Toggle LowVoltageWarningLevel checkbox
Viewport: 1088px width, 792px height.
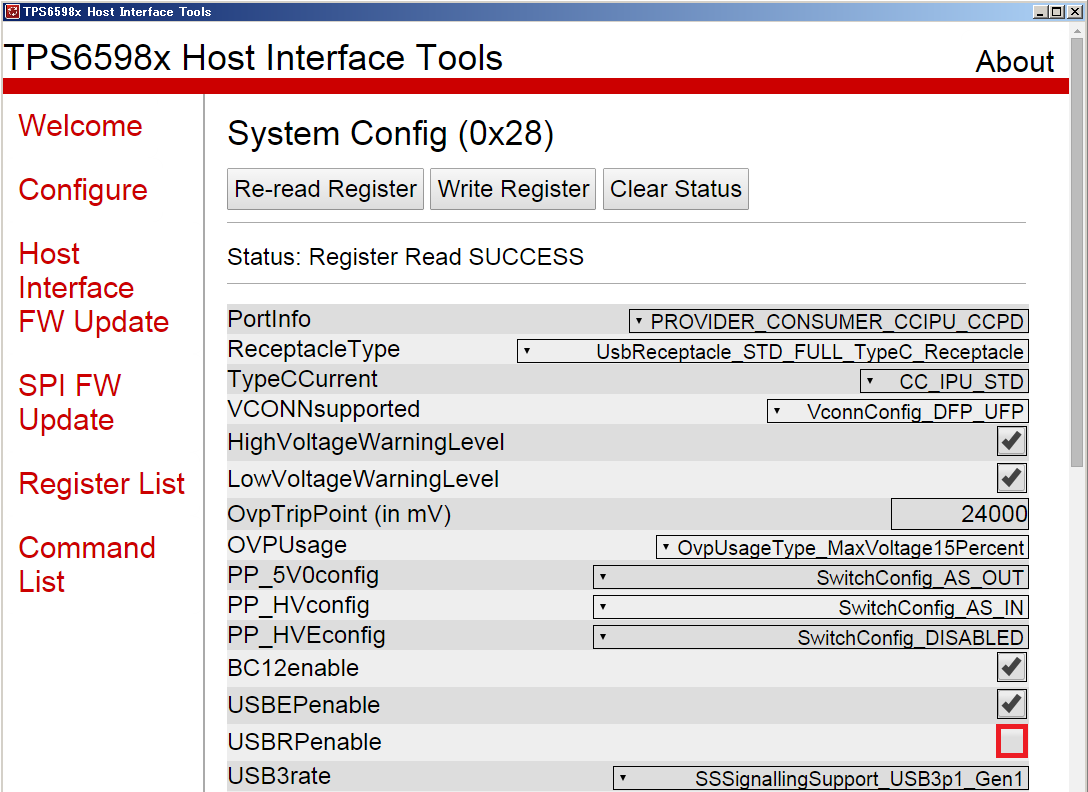click(1012, 478)
